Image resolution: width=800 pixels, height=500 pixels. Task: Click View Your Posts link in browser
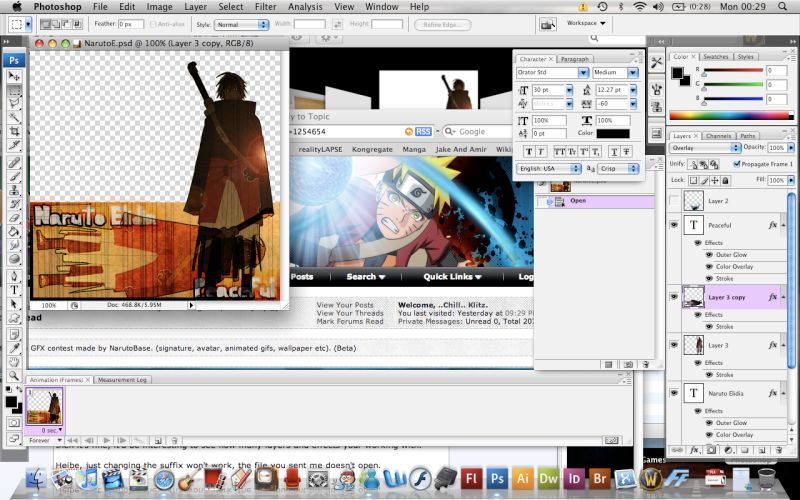[345, 305]
